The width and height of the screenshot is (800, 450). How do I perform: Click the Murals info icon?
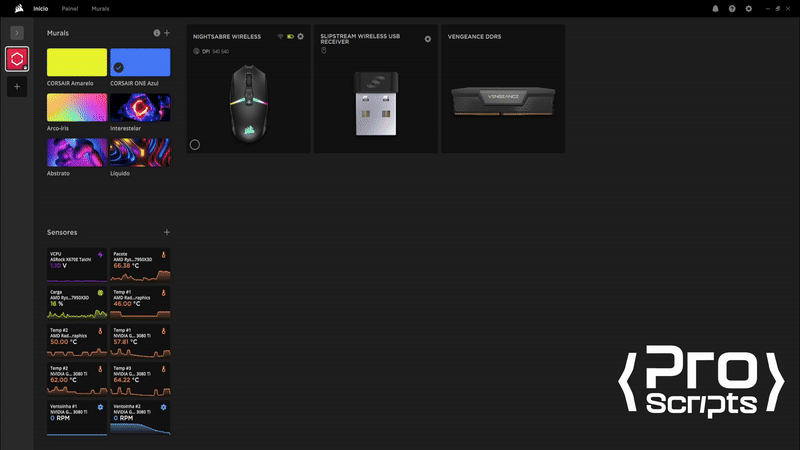(x=157, y=33)
